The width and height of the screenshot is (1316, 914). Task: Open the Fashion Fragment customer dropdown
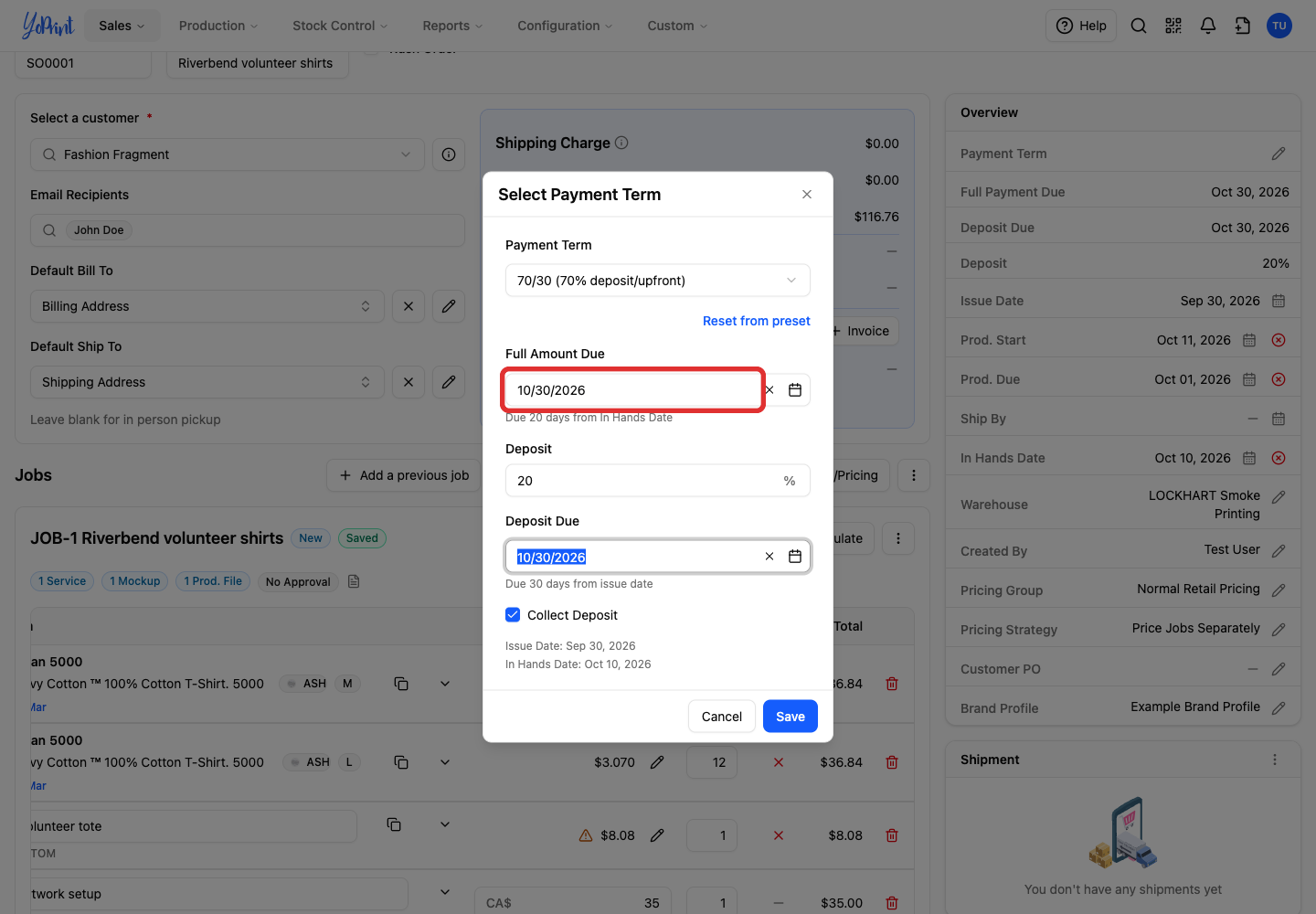click(228, 154)
